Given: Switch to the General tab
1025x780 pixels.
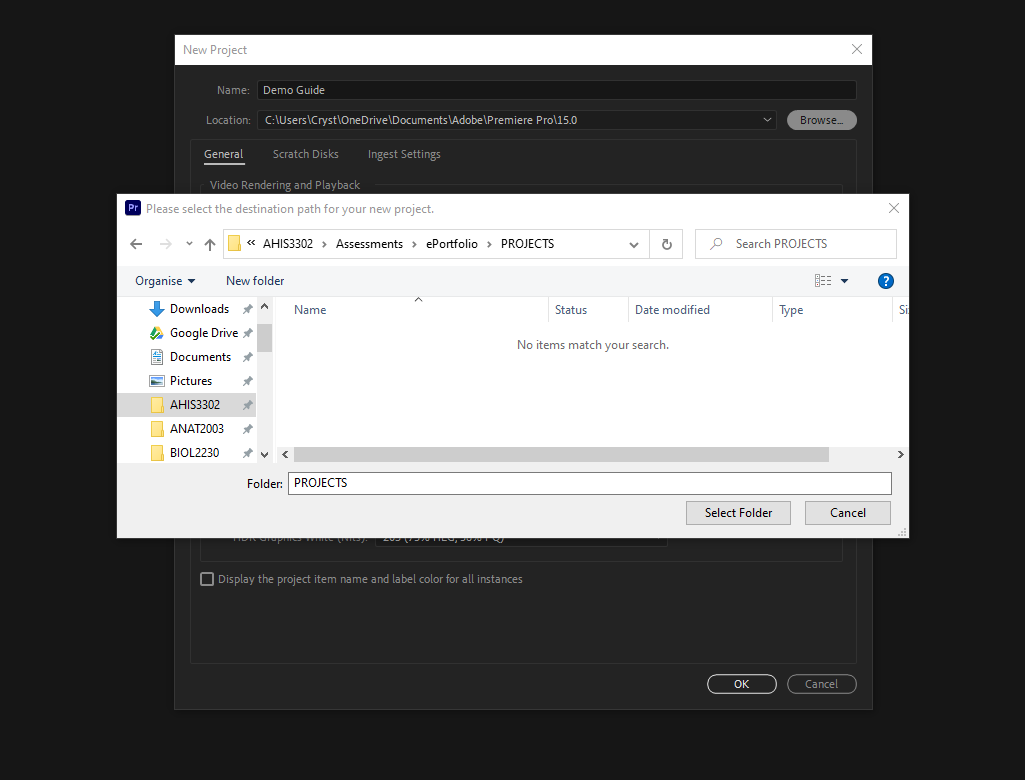Looking at the screenshot, I should tap(224, 154).
